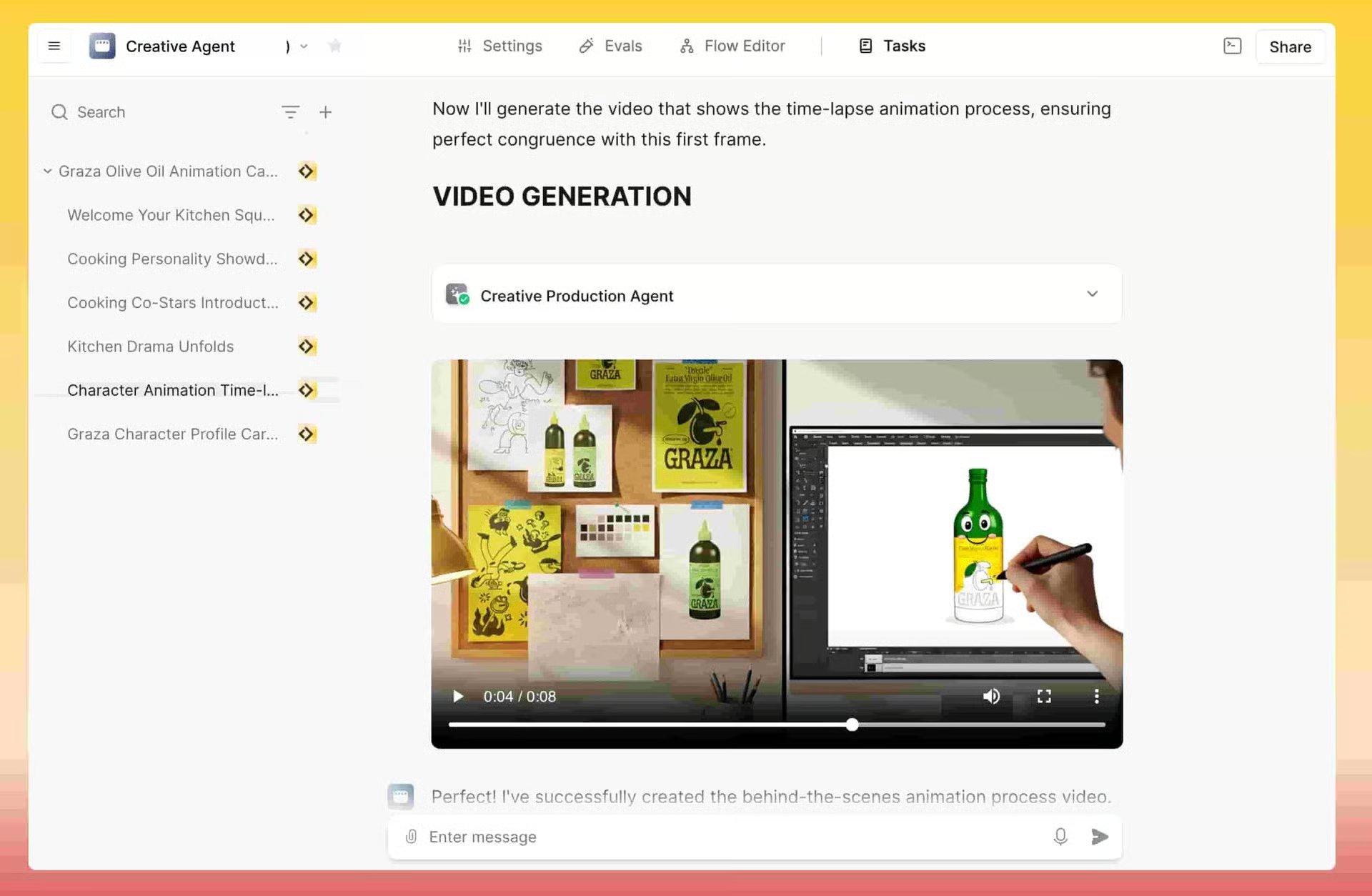Open the hamburger sidebar menu

tap(54, 46)
